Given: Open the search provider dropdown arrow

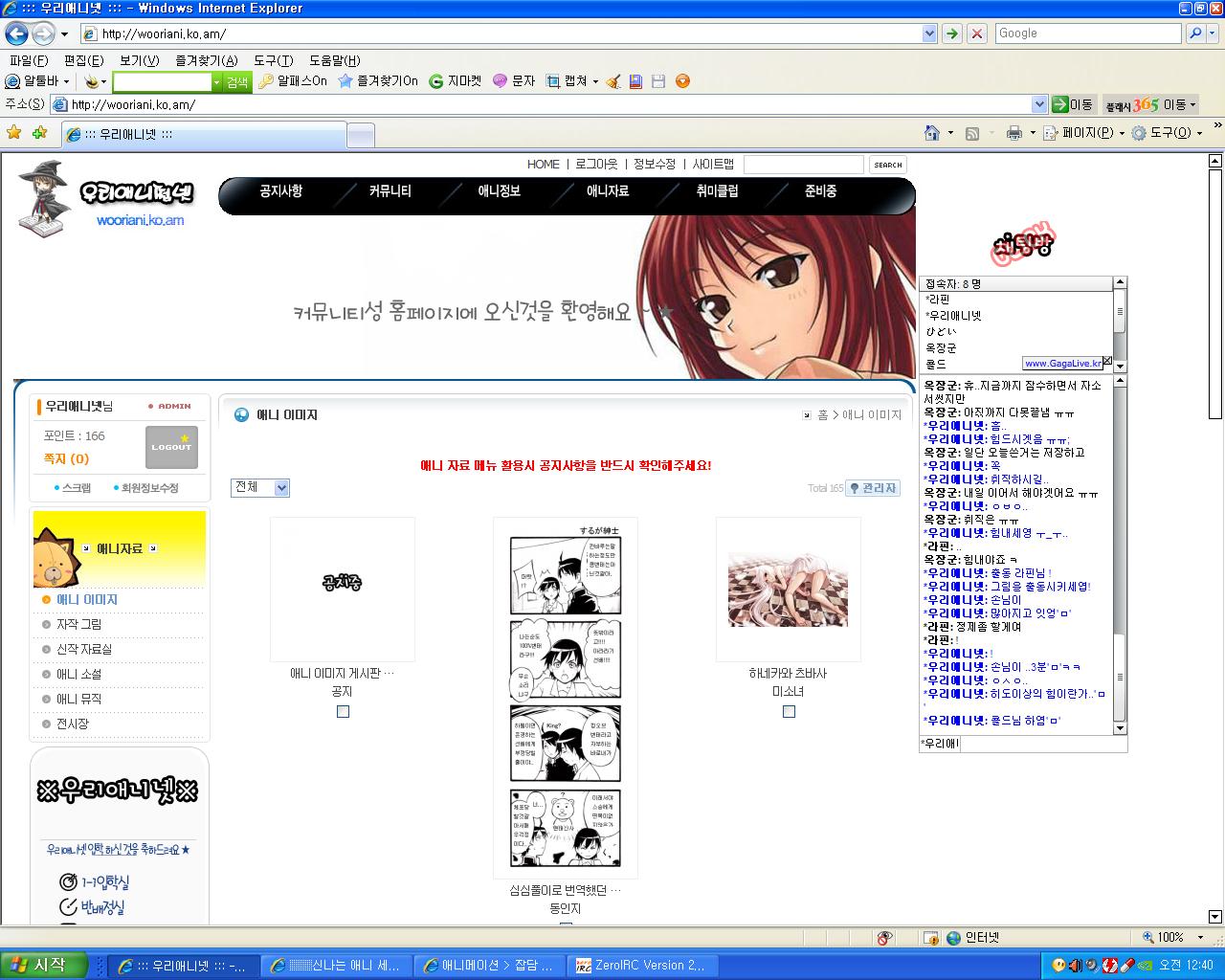Looking at the screenshot, I should point(1213,33).
